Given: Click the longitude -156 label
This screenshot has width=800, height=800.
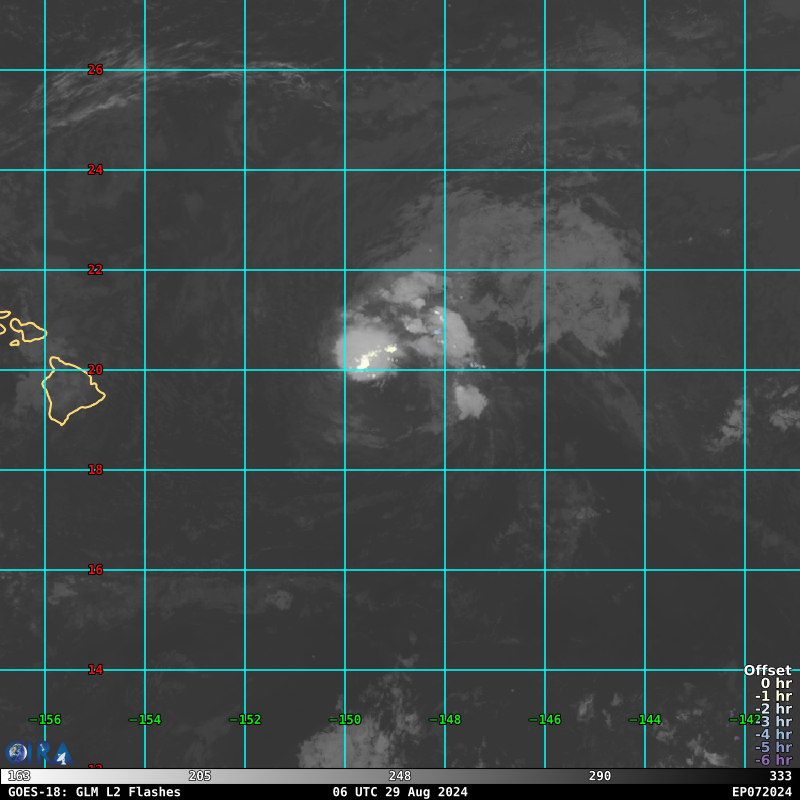Looking at the screenshot, I should pyautogui.click(x=45, y=720).
